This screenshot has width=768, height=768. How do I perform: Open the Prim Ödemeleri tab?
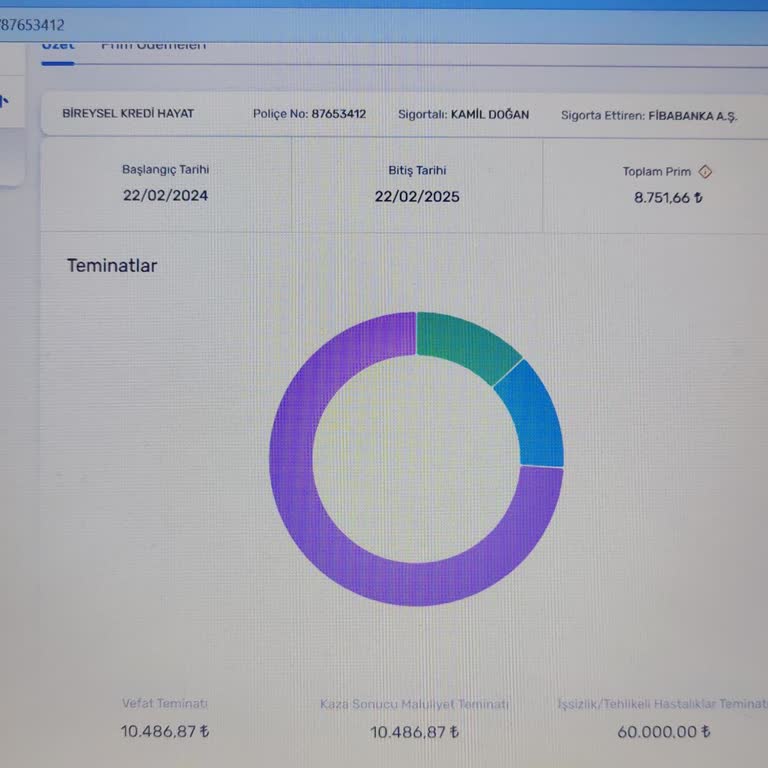tap(153, 46)
